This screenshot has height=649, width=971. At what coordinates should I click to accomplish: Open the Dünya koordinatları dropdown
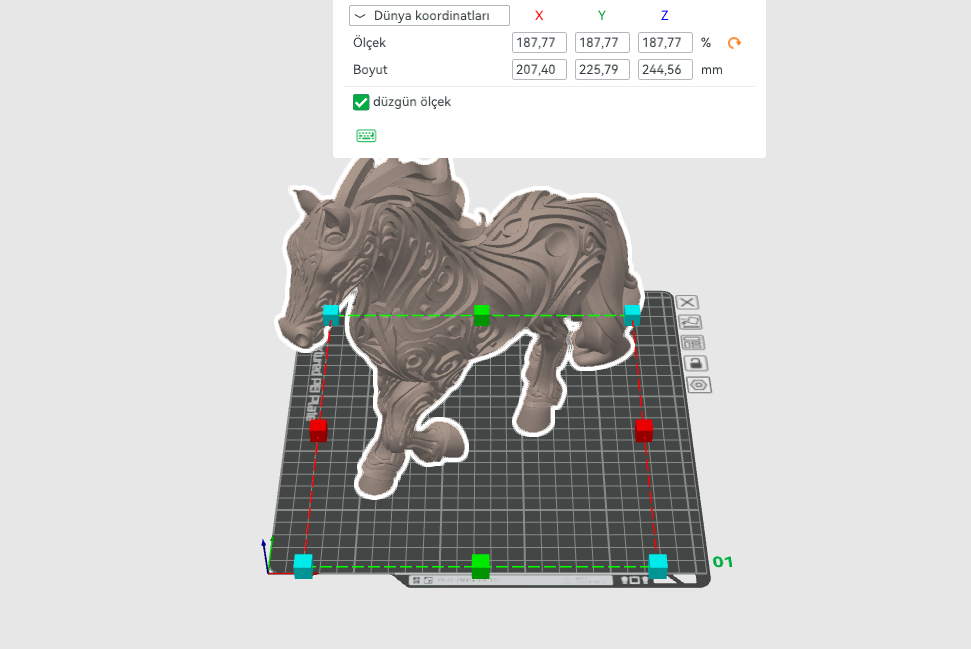[429, 16]
